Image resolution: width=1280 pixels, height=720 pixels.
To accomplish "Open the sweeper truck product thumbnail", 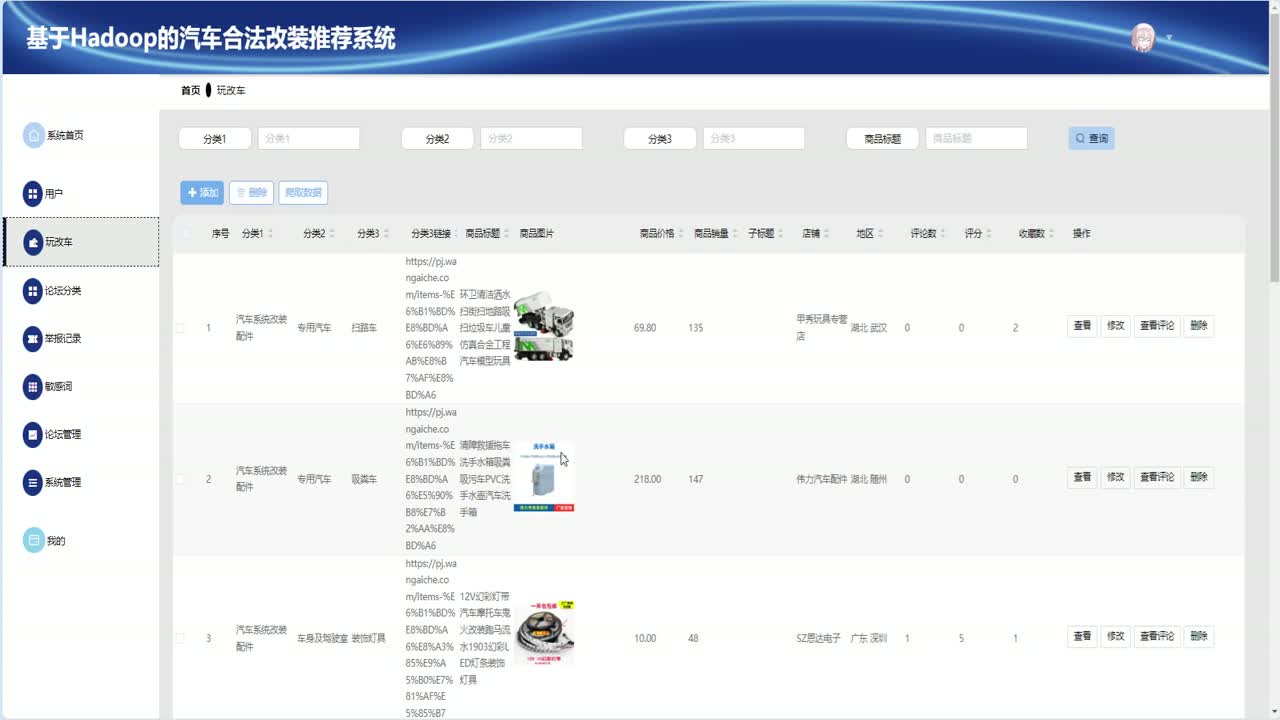I will click(543, 326).
